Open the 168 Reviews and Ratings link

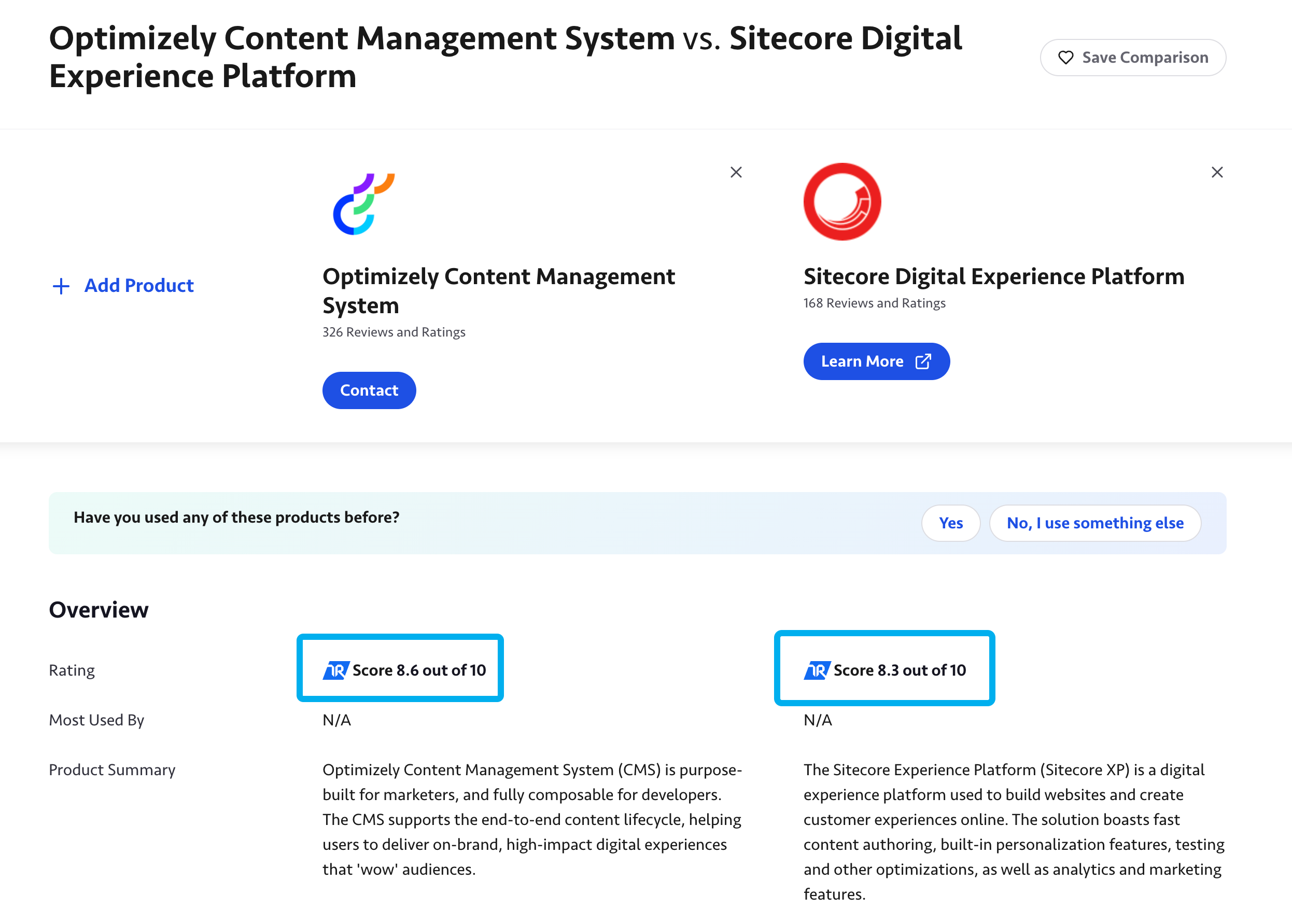pos(874,303)
